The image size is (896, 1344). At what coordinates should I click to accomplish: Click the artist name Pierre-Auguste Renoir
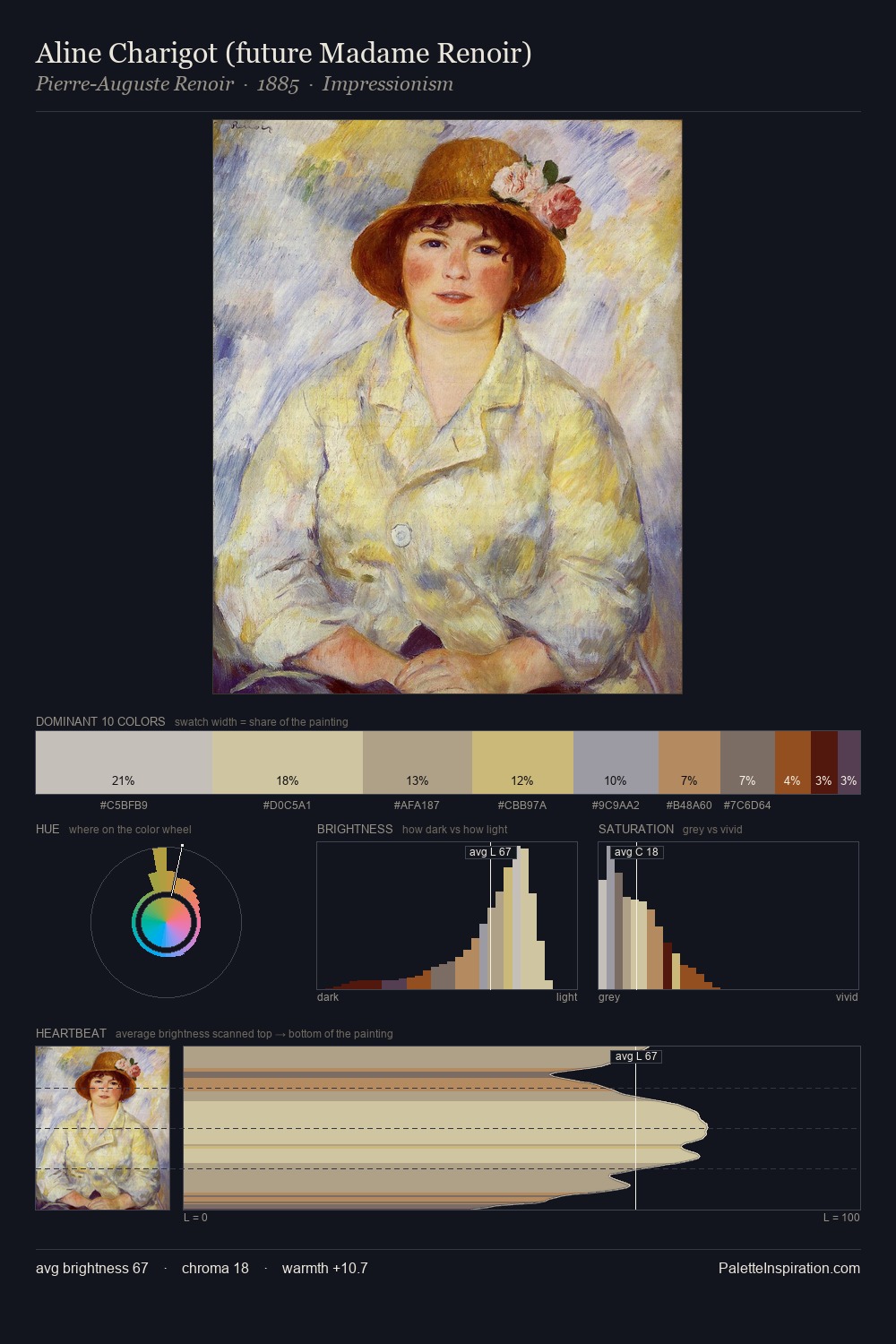click(x=134, y=84)
